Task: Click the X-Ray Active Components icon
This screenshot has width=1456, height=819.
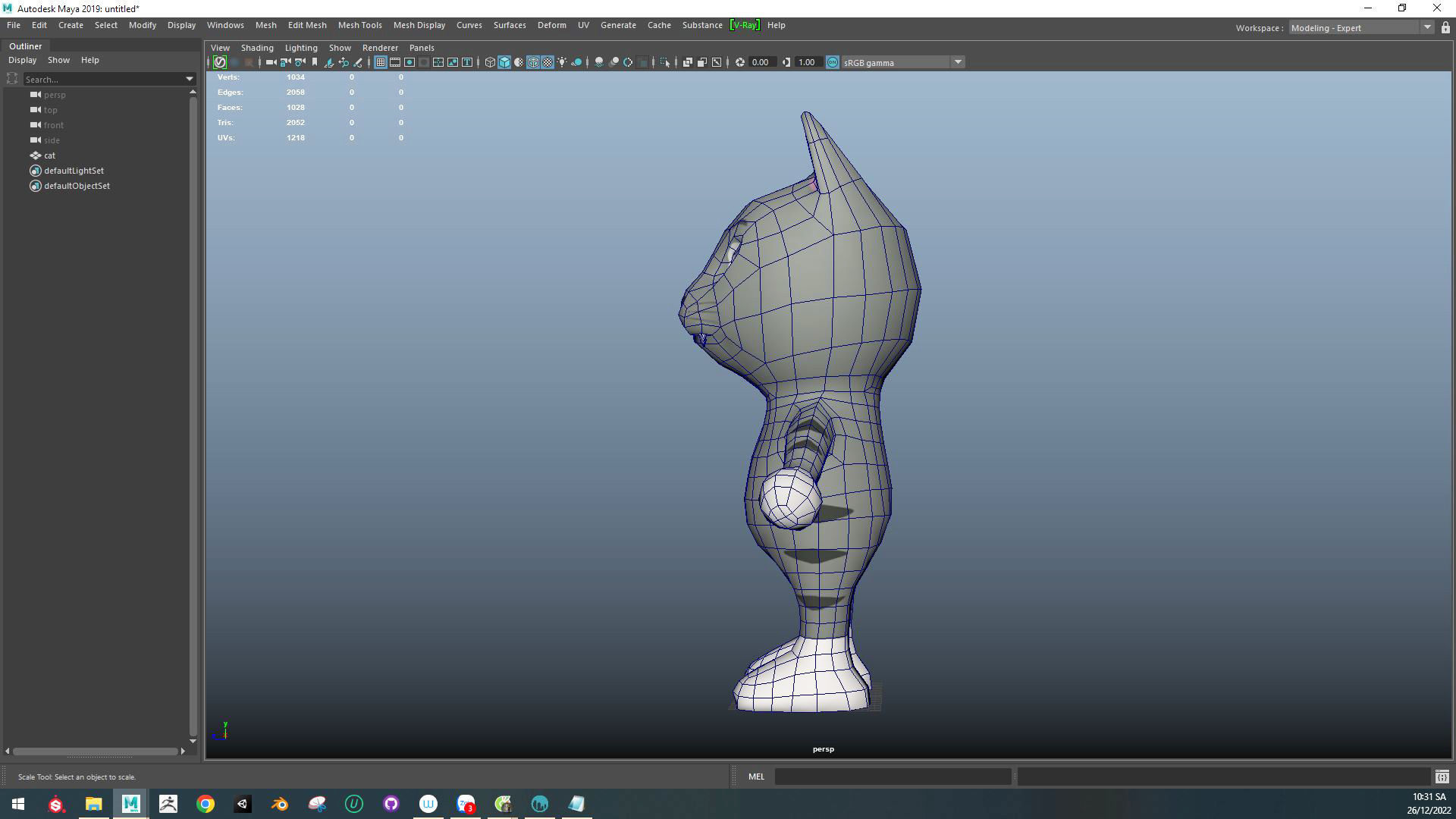Action: pyautogui.click(x=702, y=62)
